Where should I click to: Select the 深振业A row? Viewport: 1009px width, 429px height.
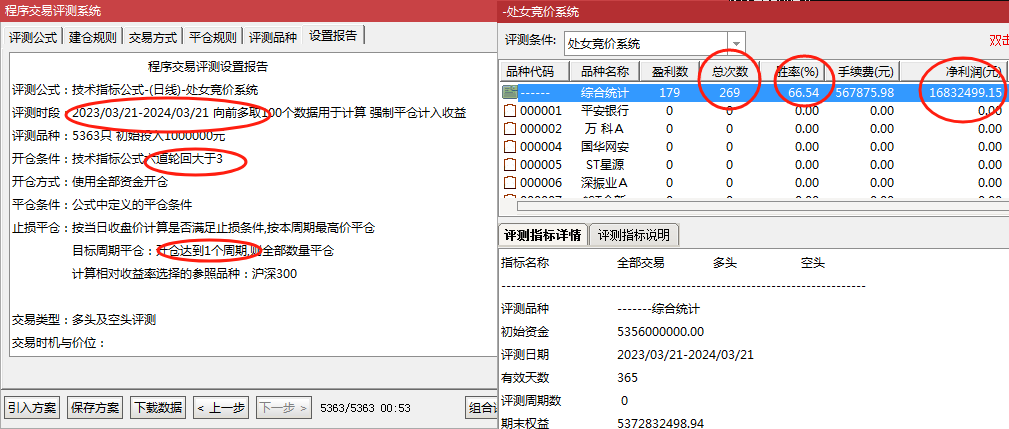(754, 183)
